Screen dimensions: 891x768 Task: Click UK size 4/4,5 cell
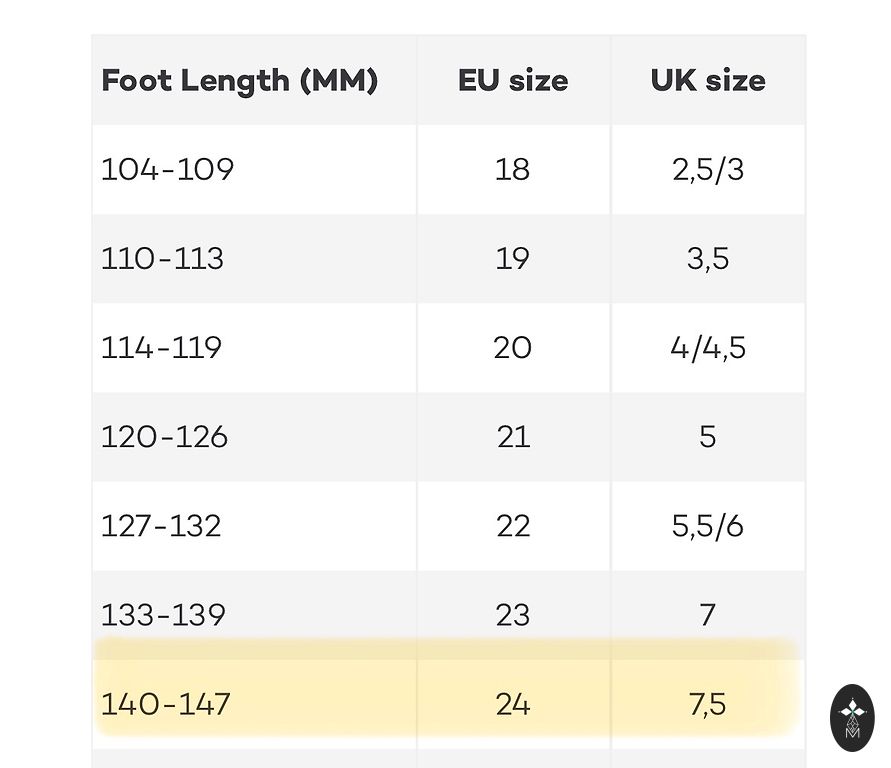[x=708, y=348]
